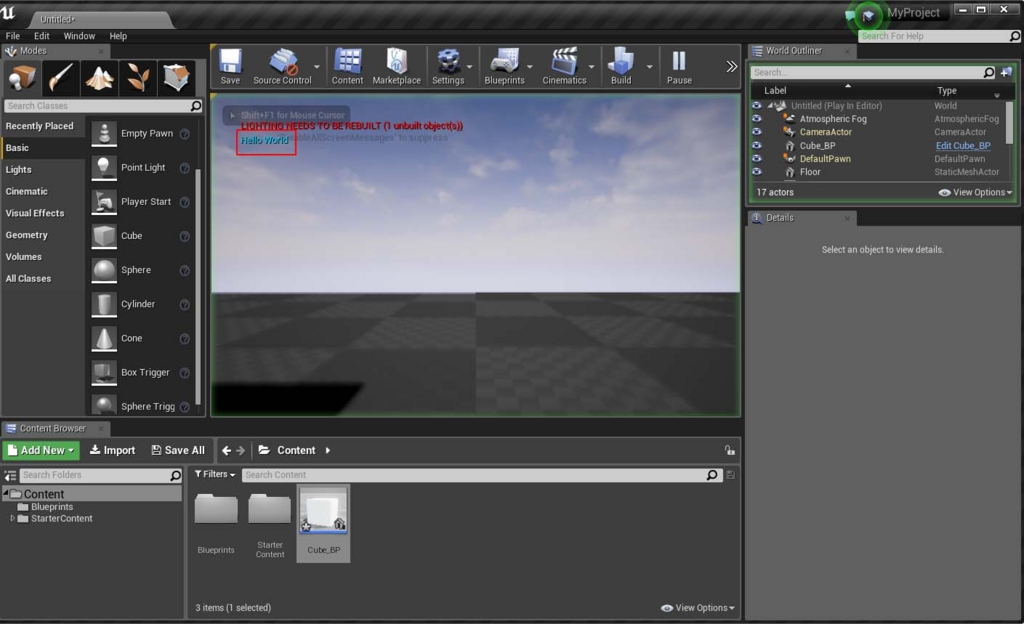Open the Help menu
The image size is (1024, 624).
pyautogui.click(x=118, y=36)
